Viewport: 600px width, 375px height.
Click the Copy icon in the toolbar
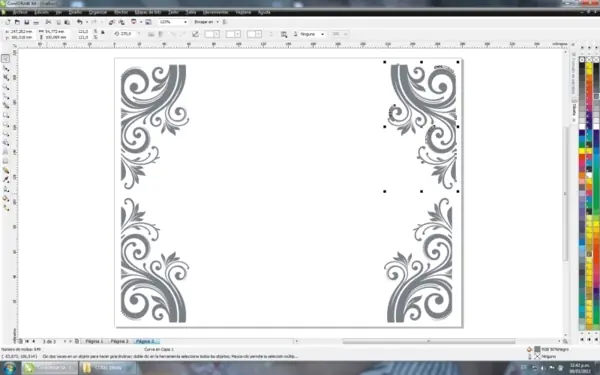click(59, 22)
